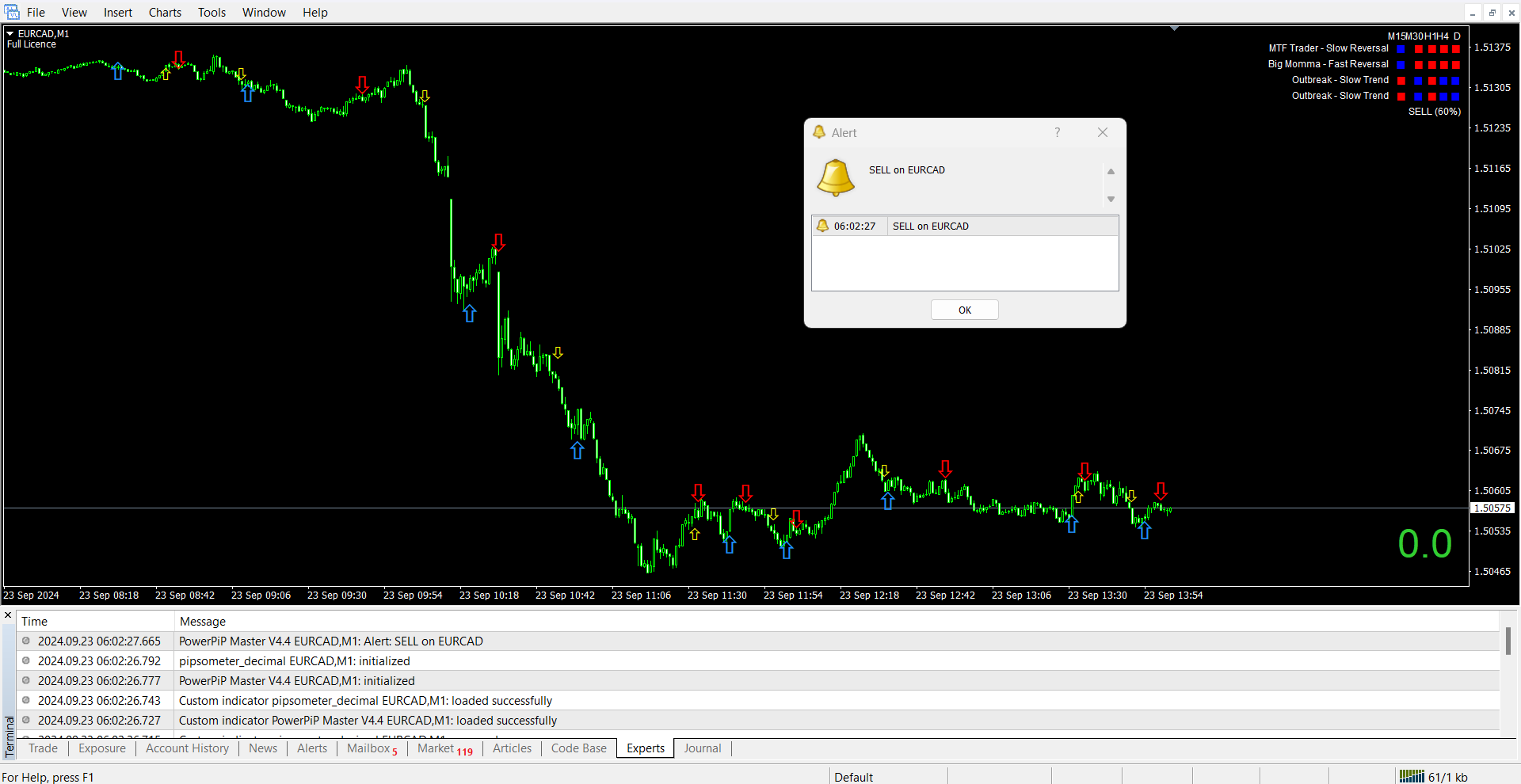Open the EURCAD,M1 chart dropdown triangle
The height and width of the screenshot is (784, 1521).
(10, 34)
